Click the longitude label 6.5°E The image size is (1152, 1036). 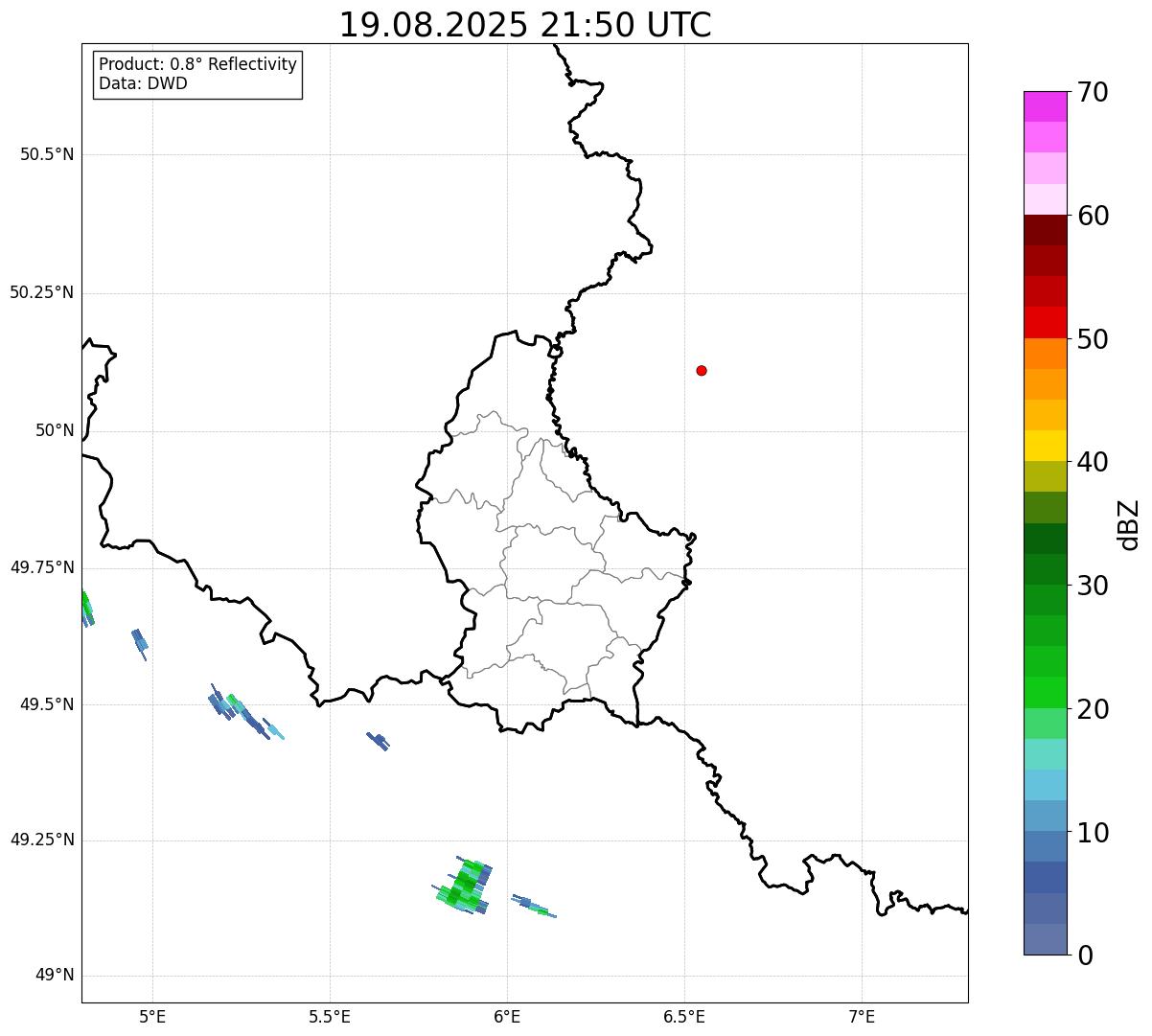pos(684,1016)
